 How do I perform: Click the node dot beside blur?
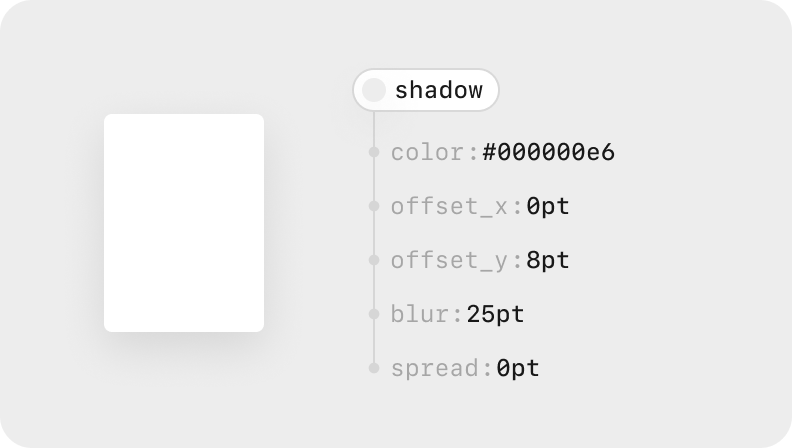(374, 314)
